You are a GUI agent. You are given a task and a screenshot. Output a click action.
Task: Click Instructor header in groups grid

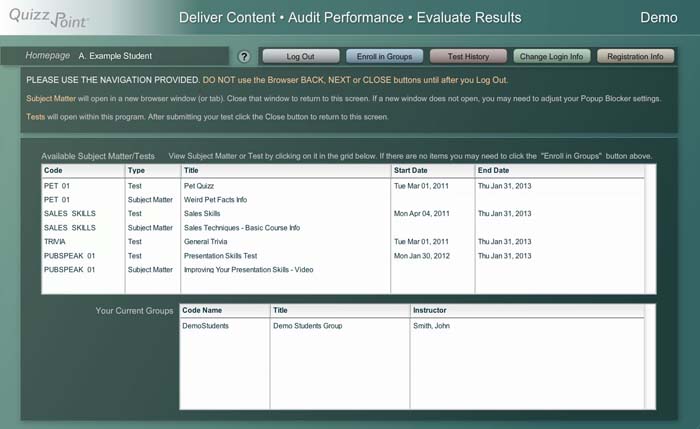click(527, 310)
